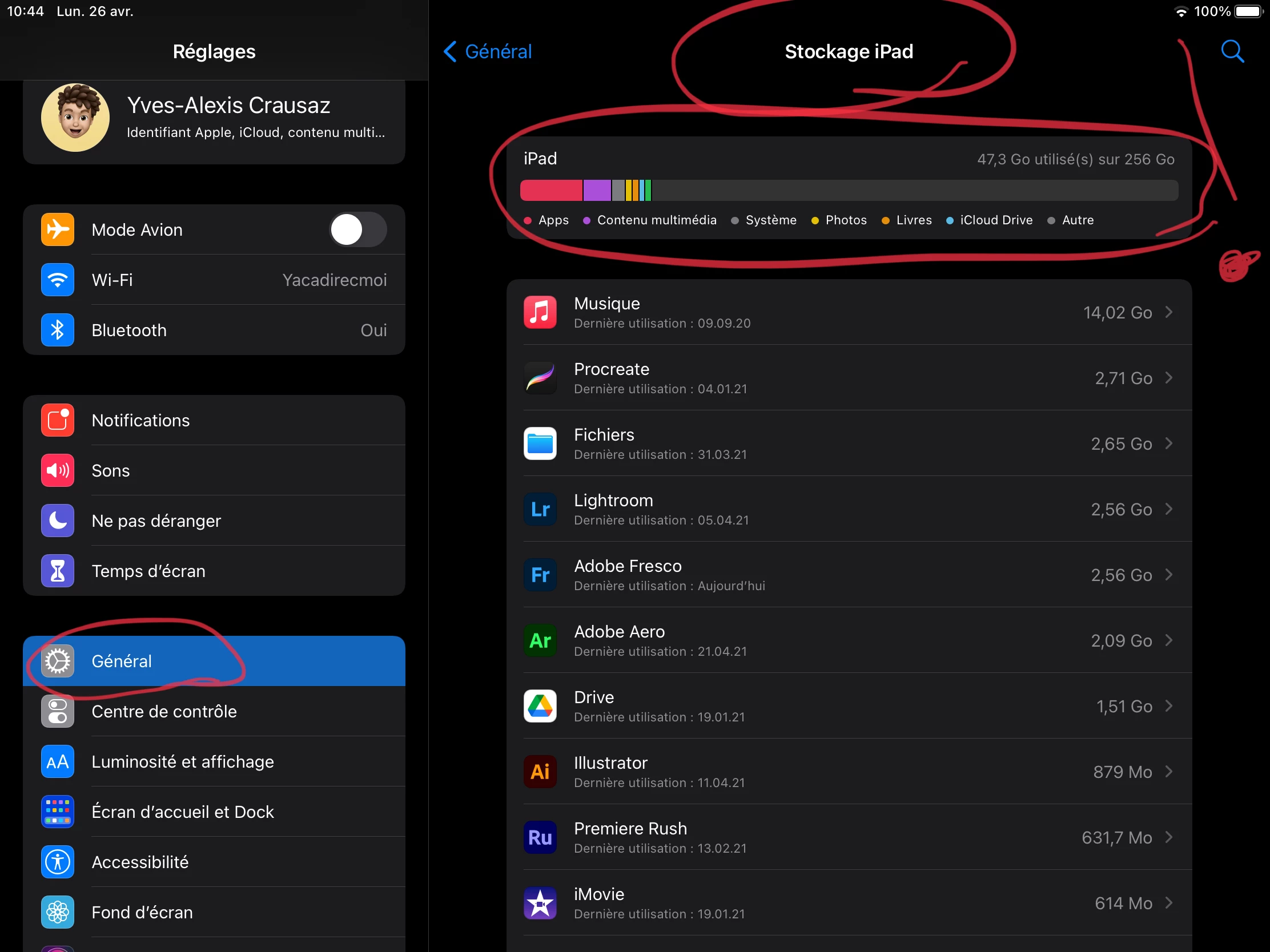Viewport: 1270px width, 952px height.
Task: Toggle Mode Avion switch on
Action: pyautogui.click(x=357, y=229)
